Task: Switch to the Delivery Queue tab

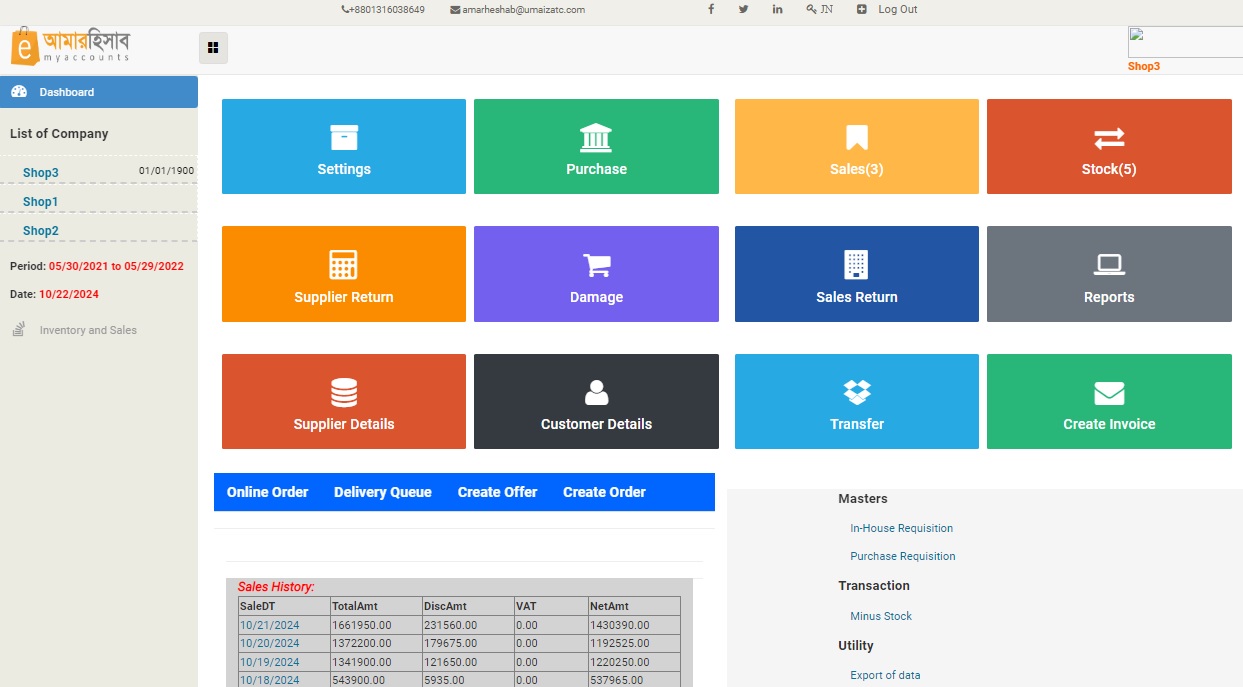Action: point(383,492)
